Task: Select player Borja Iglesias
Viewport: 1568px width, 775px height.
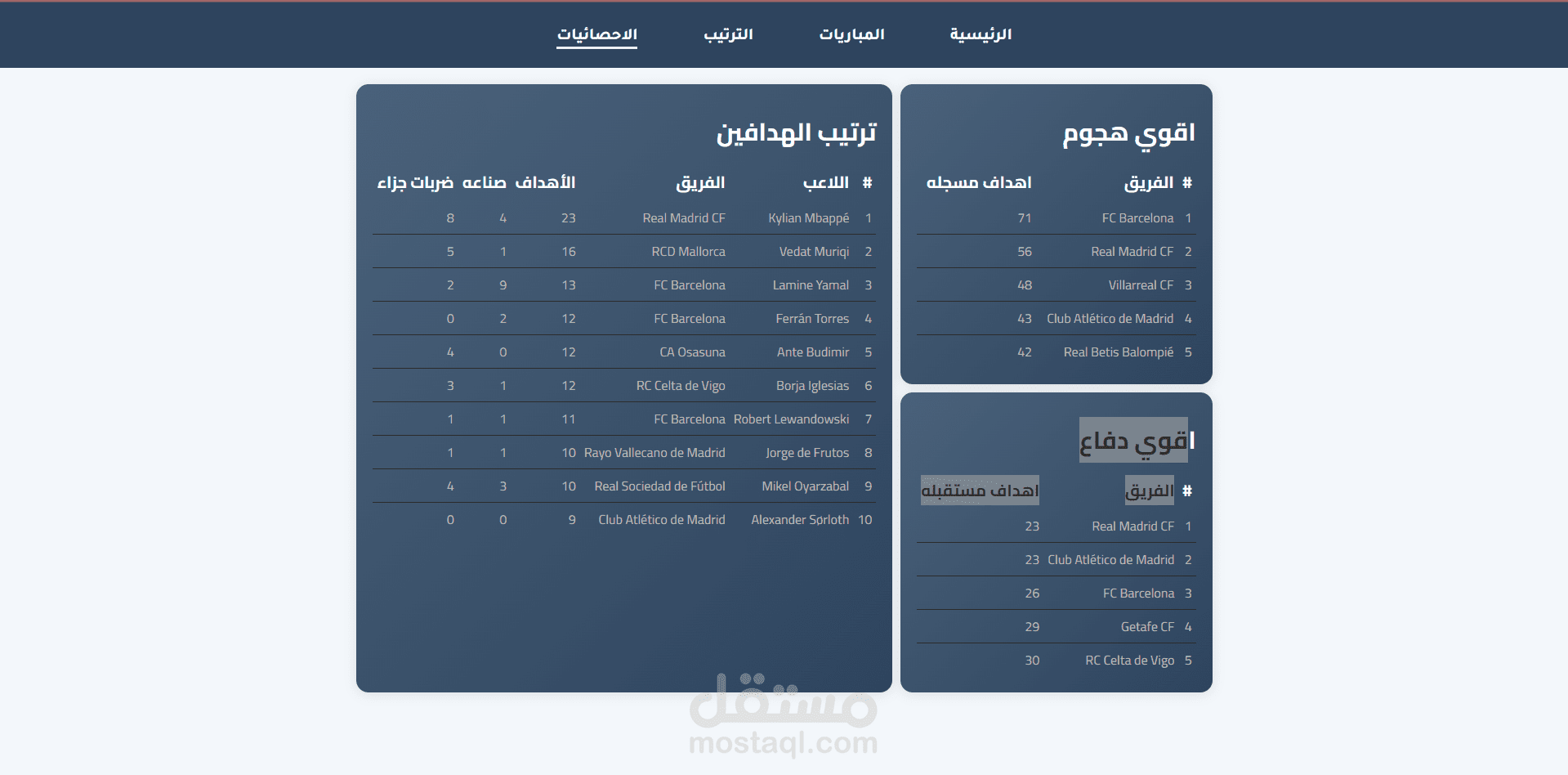Action: [x=812, y=386]
